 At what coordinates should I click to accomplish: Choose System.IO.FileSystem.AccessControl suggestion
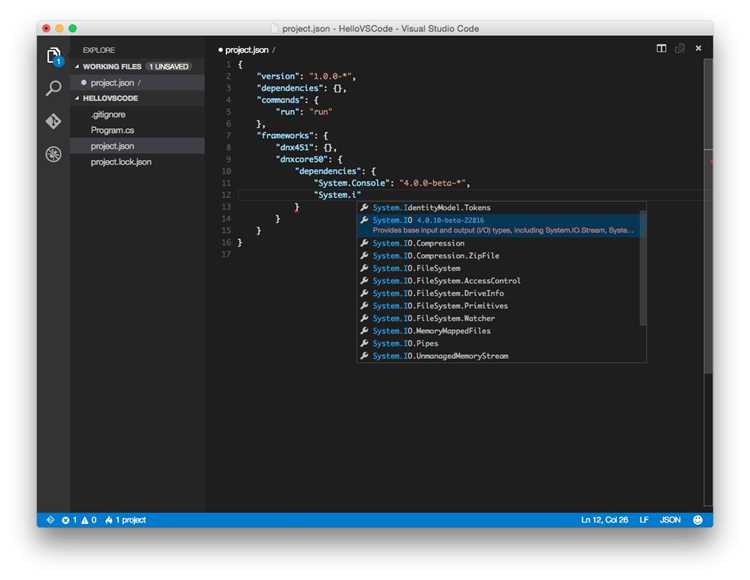[500, 281]
